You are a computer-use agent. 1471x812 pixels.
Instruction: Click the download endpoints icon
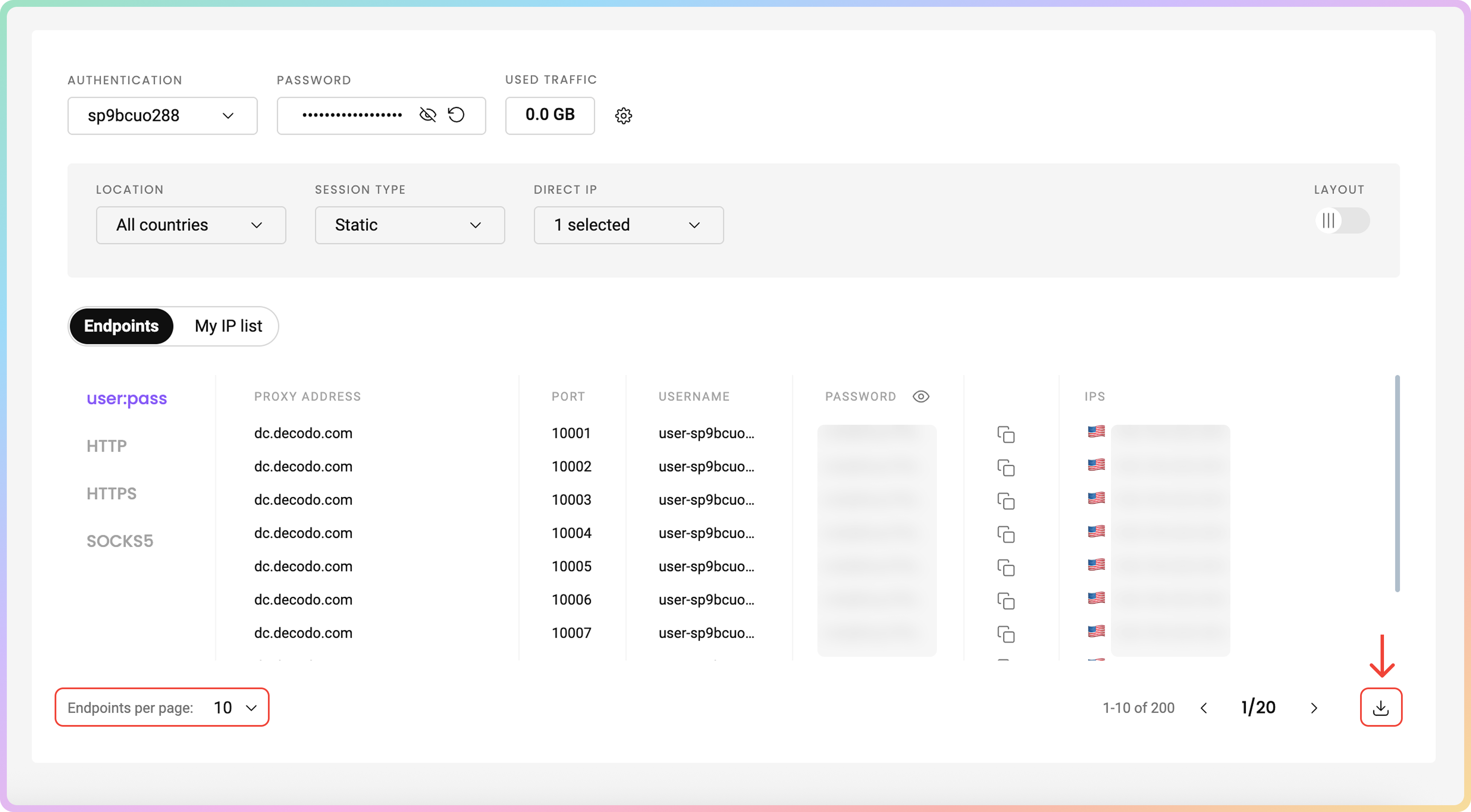[1380, 708]
